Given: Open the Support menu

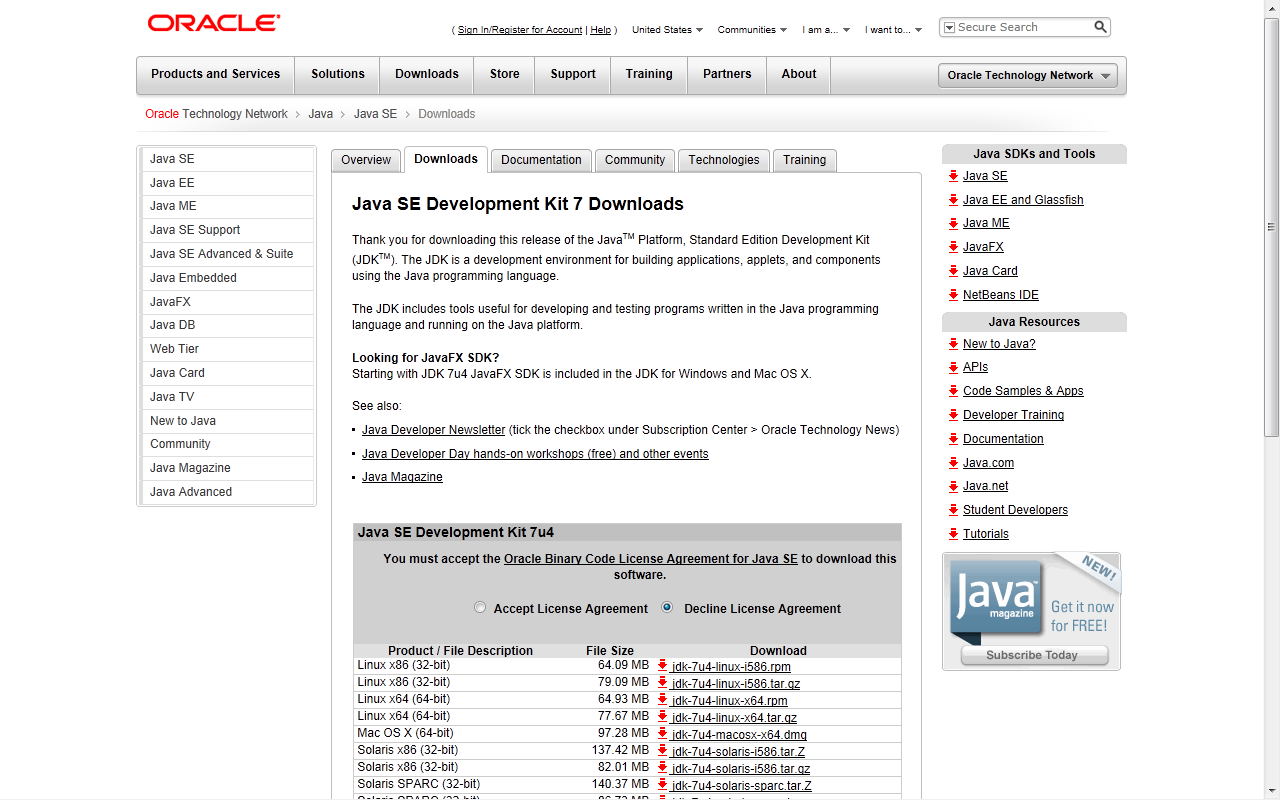Looking at the screenshot, I should coord(573,74).
